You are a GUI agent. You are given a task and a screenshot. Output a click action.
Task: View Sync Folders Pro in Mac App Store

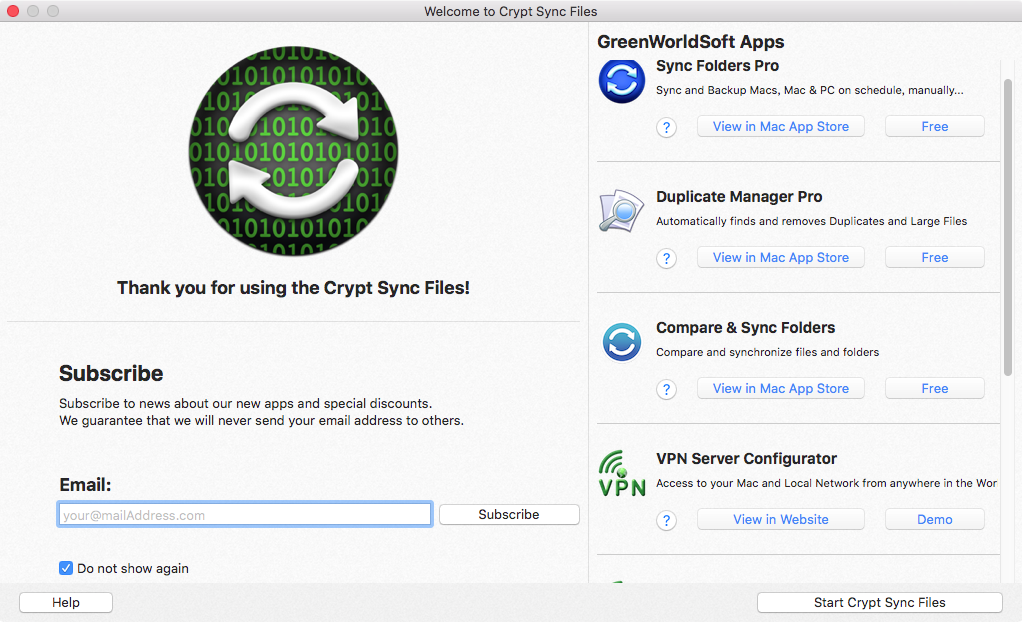[781, 126]
